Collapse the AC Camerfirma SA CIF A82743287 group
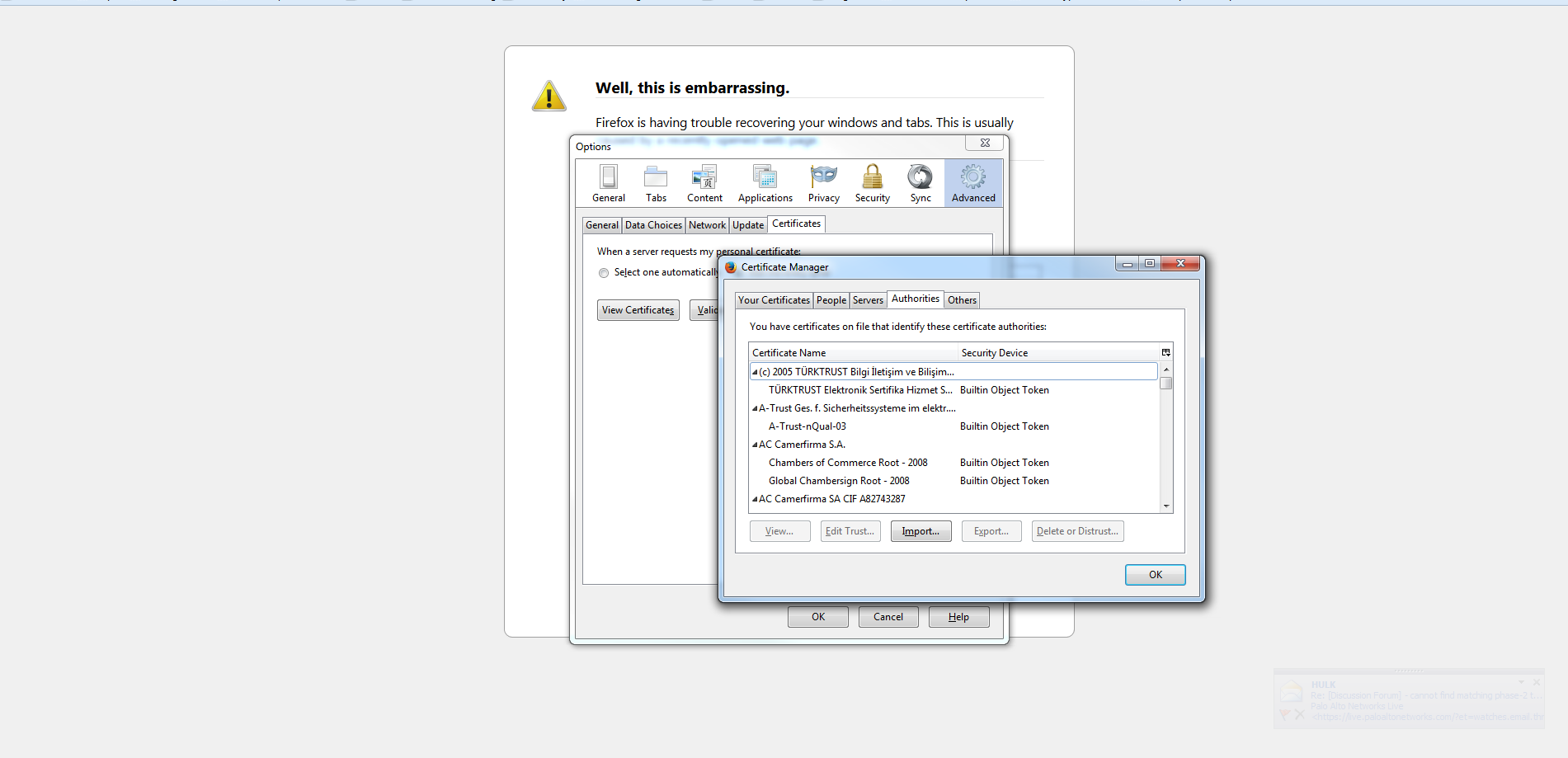The height and width of the screenshot is (758, 1568). click(x=755, y=499)
